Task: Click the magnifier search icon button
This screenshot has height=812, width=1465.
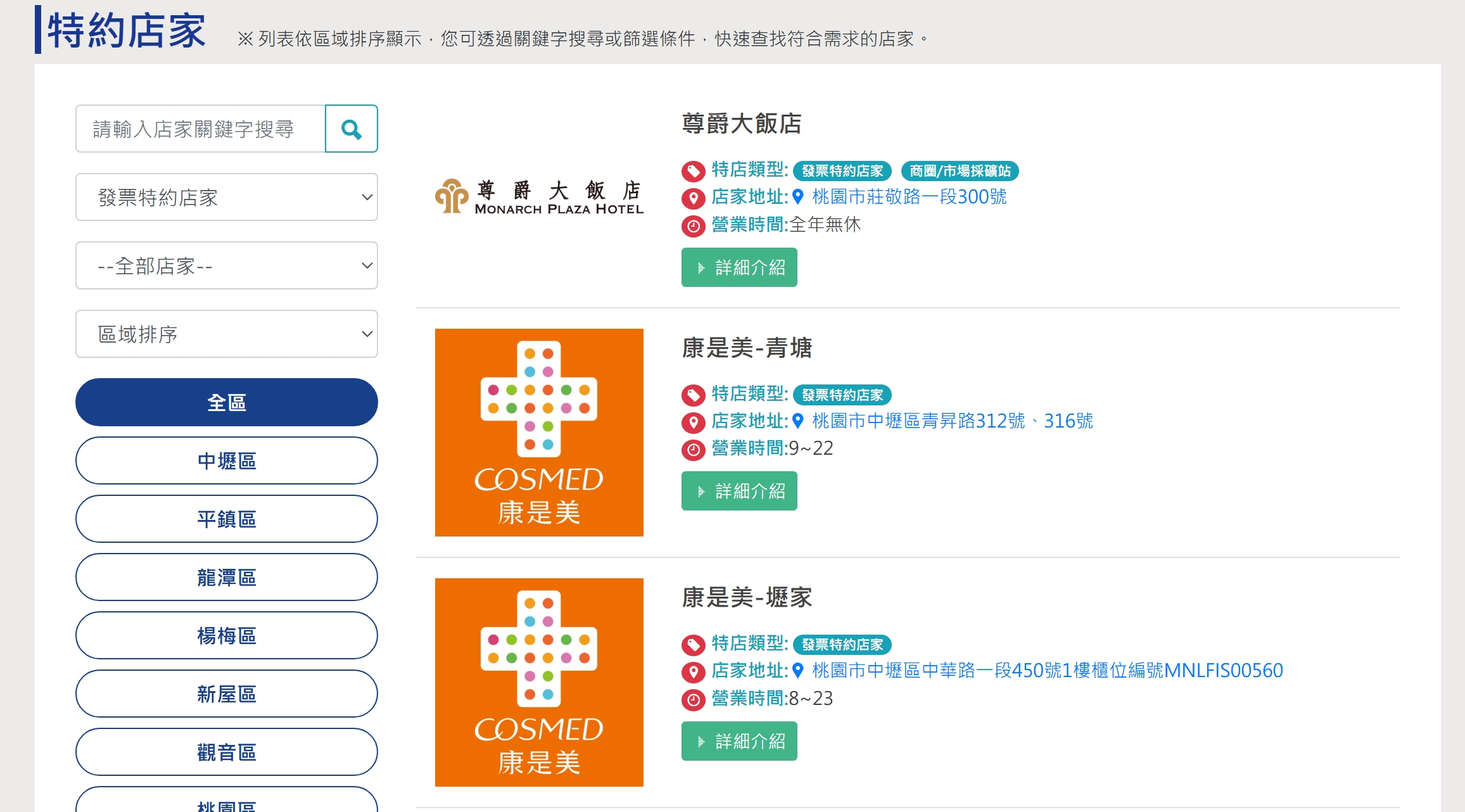Action: pyautogui.click(x=352, y=129)
